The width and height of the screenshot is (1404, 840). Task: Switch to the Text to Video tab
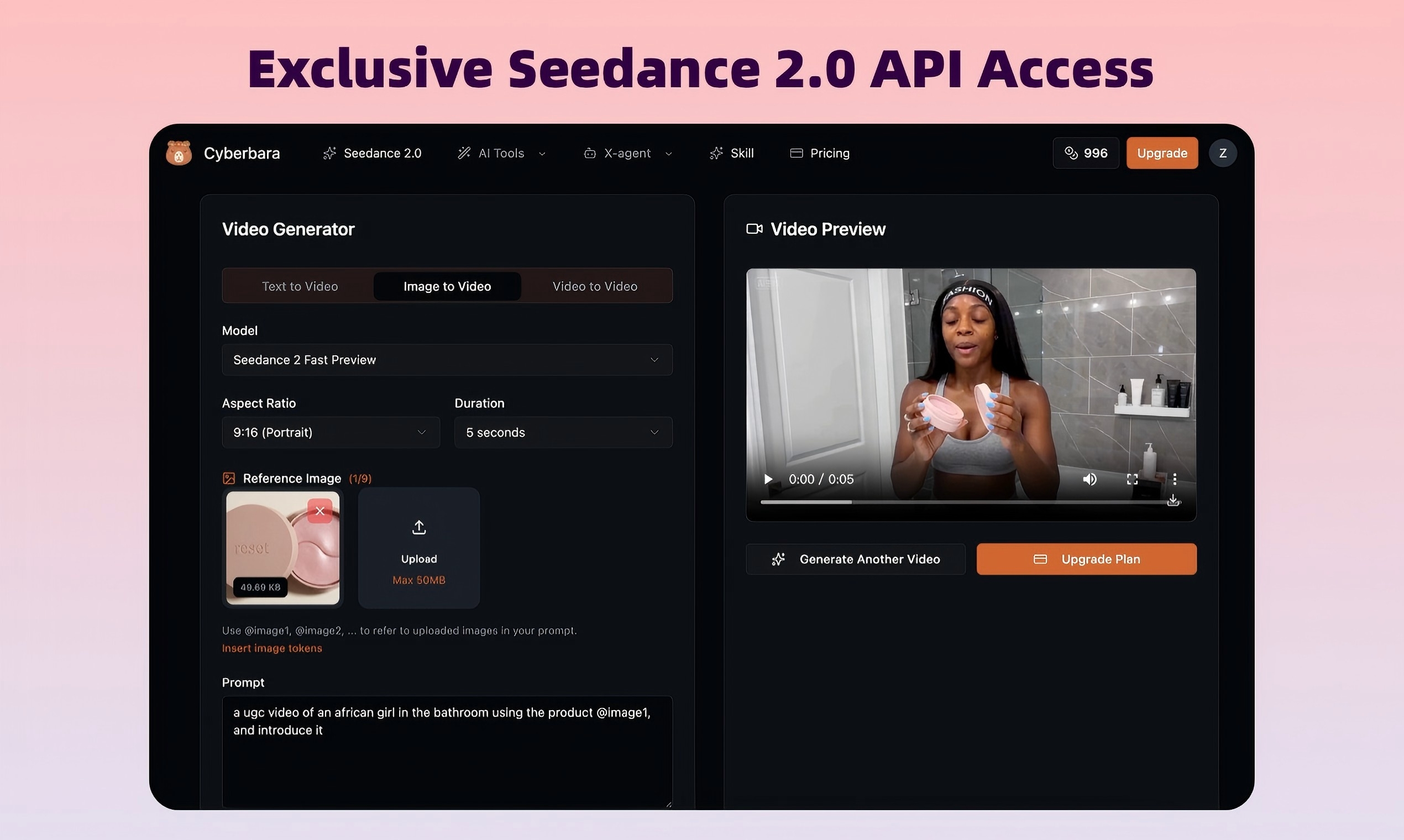click(x=300, y=286)
